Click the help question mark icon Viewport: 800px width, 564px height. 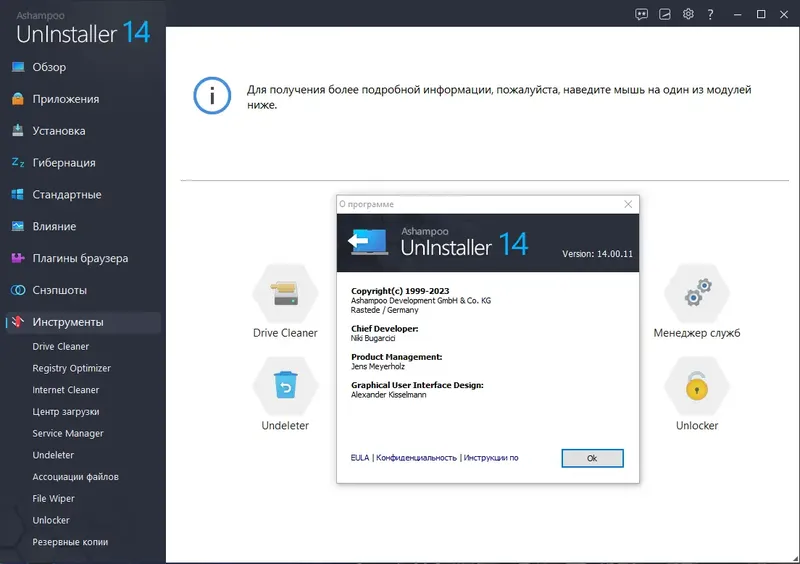710,14
